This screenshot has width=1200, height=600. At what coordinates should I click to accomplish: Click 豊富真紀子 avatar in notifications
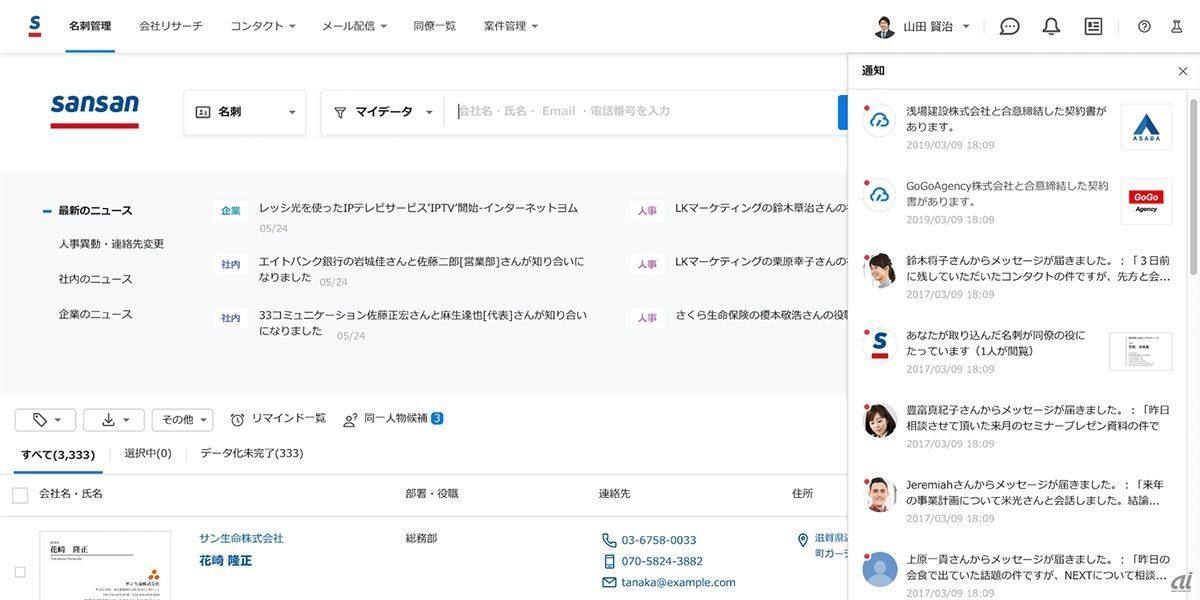pos(879,420)
